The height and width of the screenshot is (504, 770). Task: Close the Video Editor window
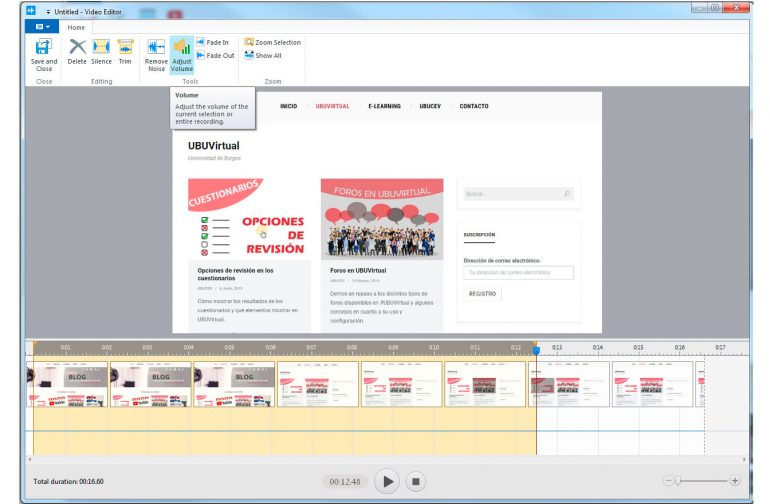click(x=738, y=7)
